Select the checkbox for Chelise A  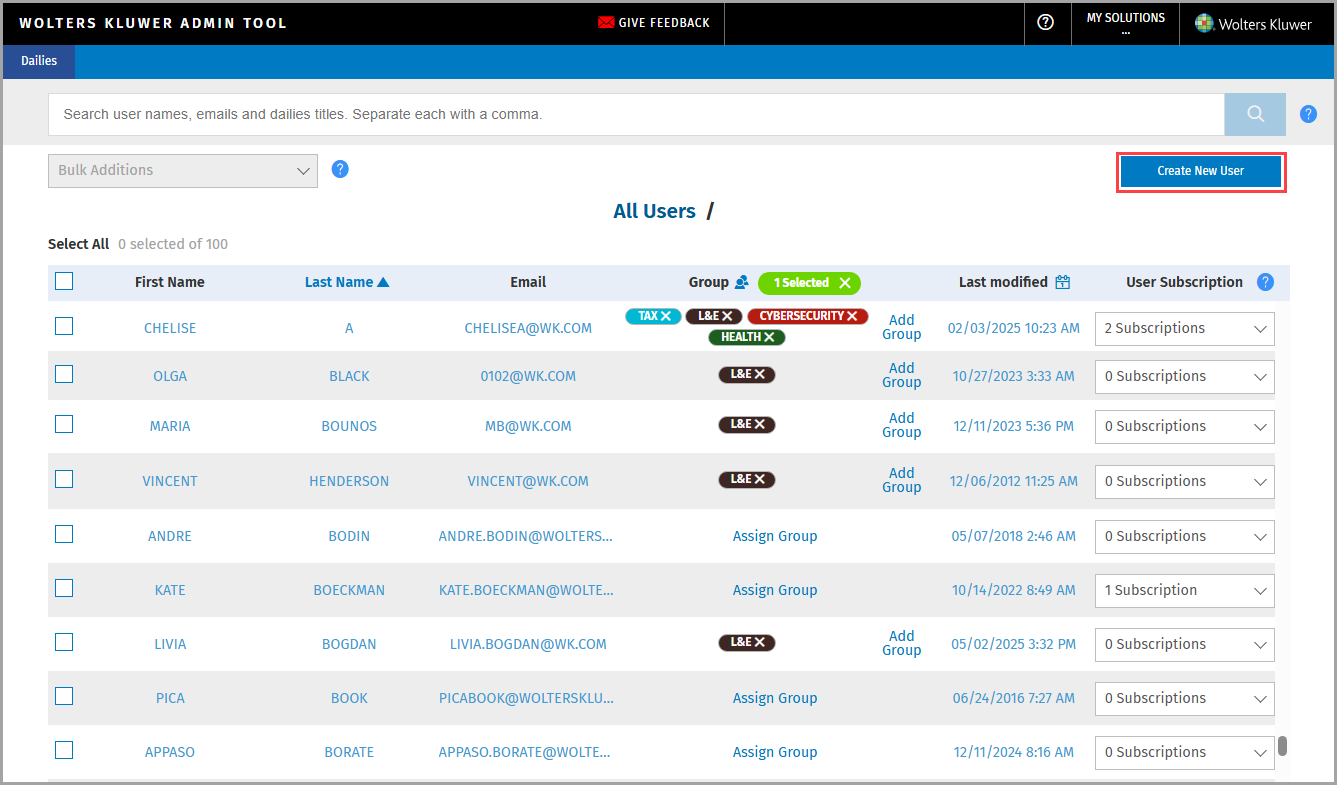(x=64, y=325)
